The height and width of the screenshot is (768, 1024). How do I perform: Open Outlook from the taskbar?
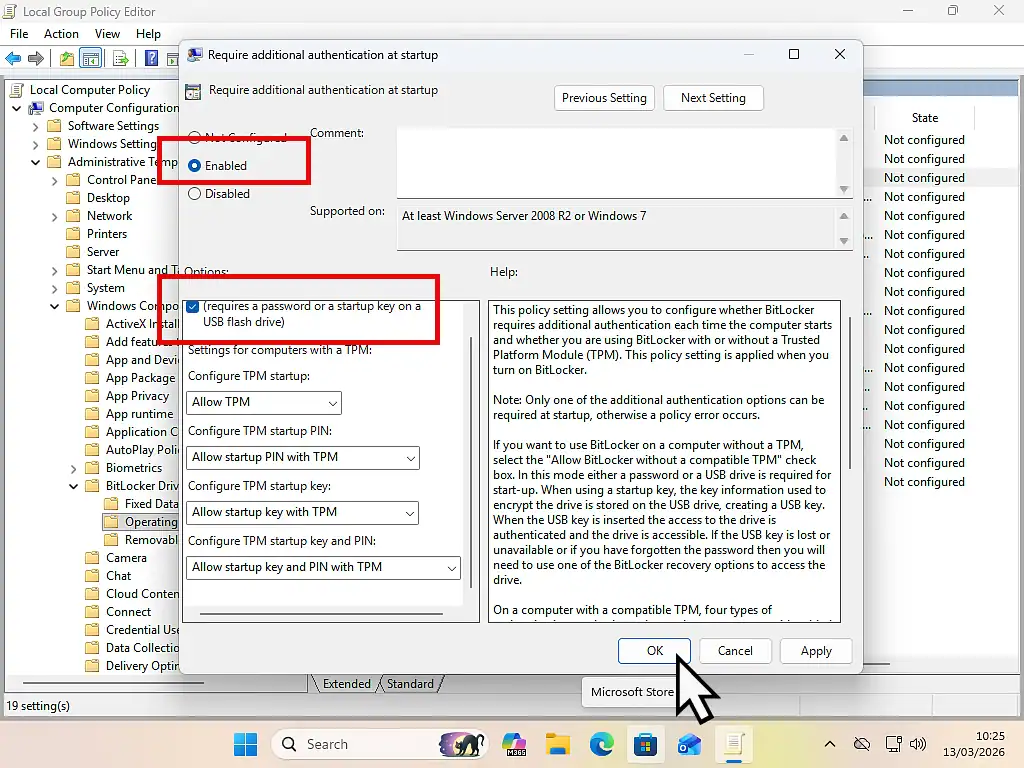pos(689,744)
